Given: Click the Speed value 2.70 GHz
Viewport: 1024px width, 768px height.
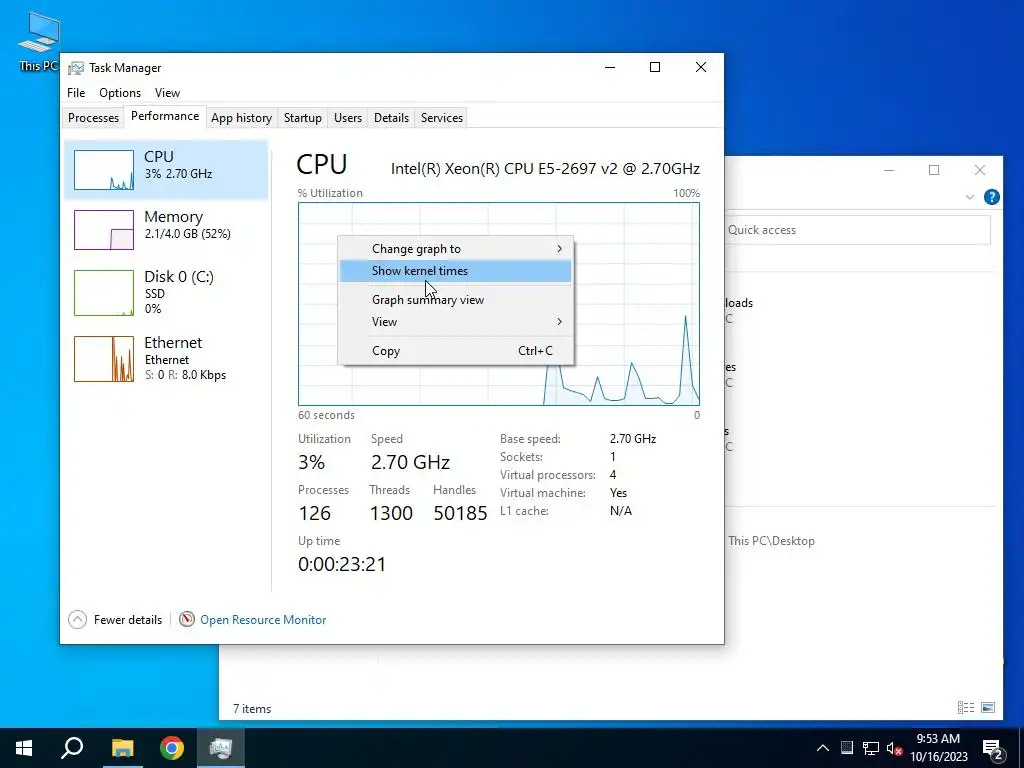Looking at the screenshot, I should (410, 462).
